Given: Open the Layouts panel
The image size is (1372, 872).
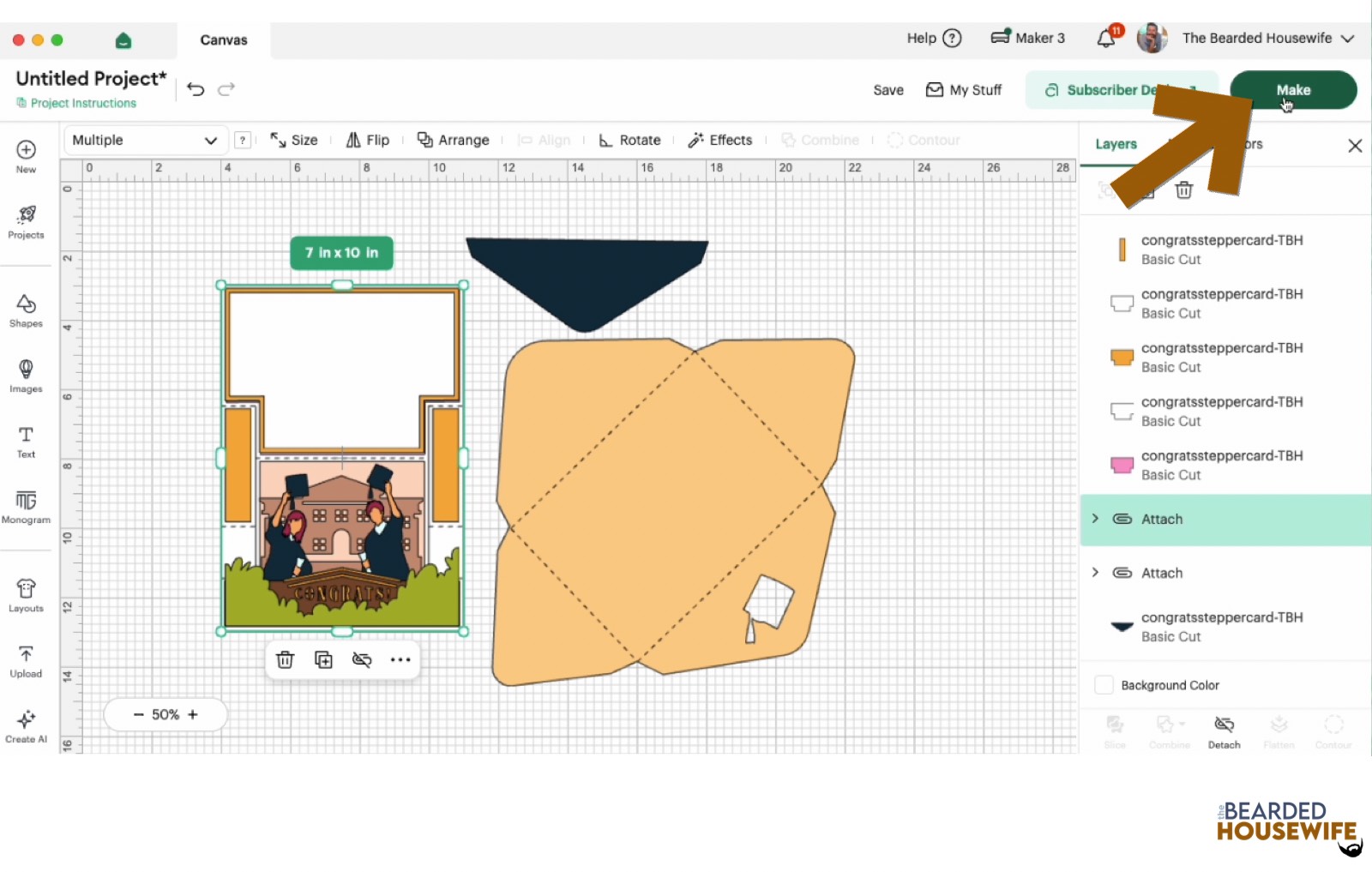Looking at the screenshot, I should coord(26,595).
